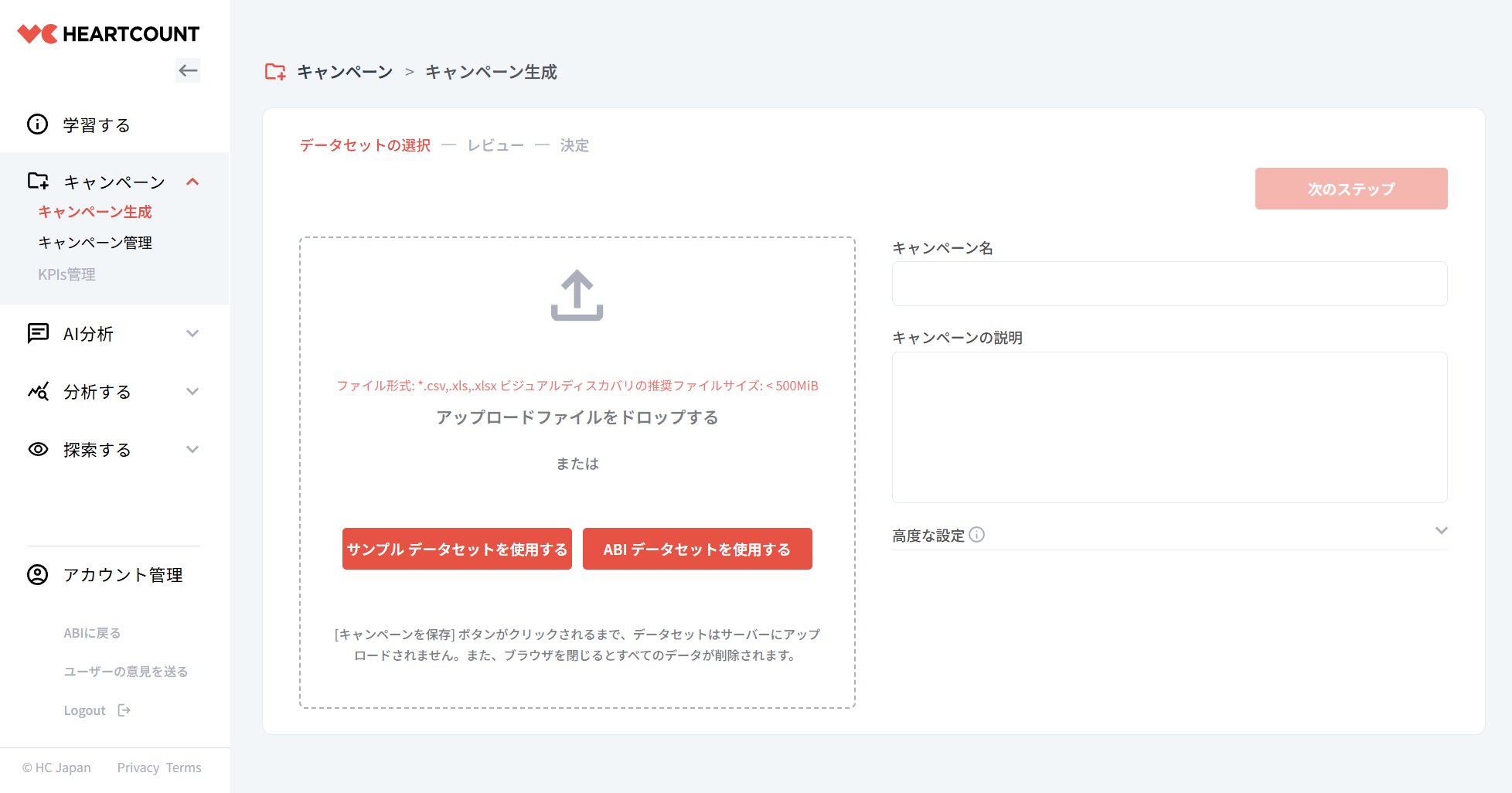Click the info icon beside 学習する
This screenshot has width=1512, height=793.
coord(37,124)
